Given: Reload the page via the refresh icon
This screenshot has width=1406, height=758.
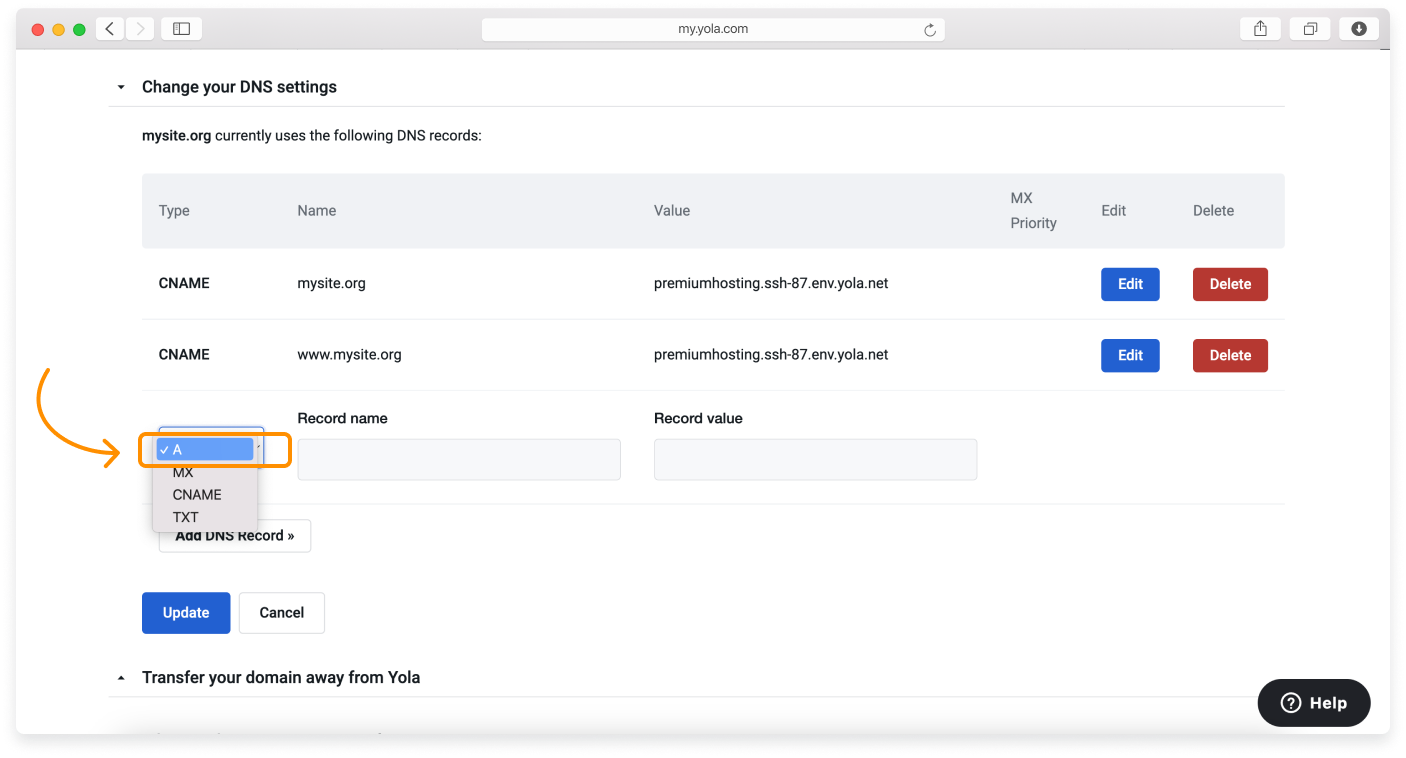Looking at the screenshot, I should (931, 29).
